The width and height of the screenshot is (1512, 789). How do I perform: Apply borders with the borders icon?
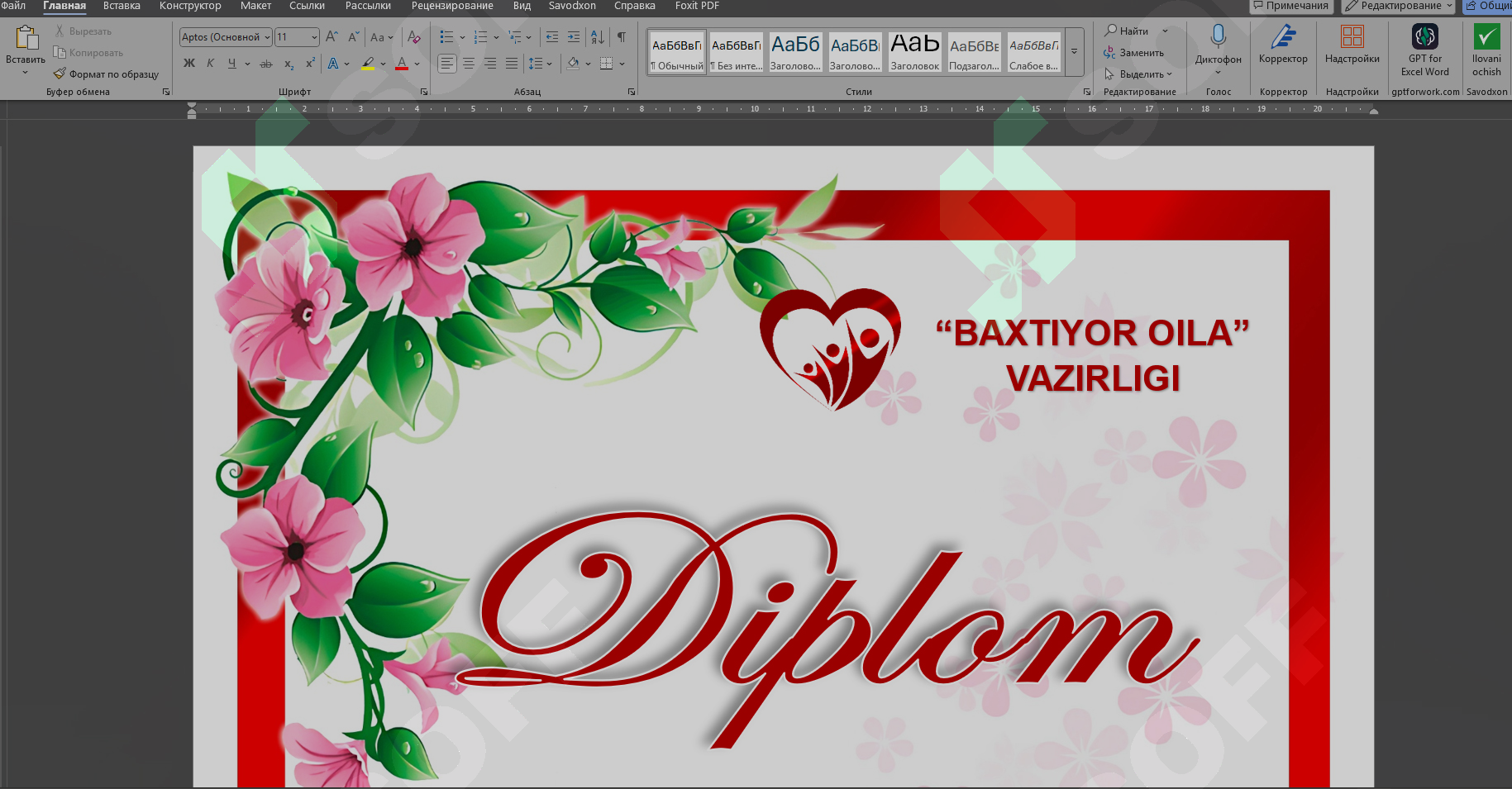click(x=606, y=64)
